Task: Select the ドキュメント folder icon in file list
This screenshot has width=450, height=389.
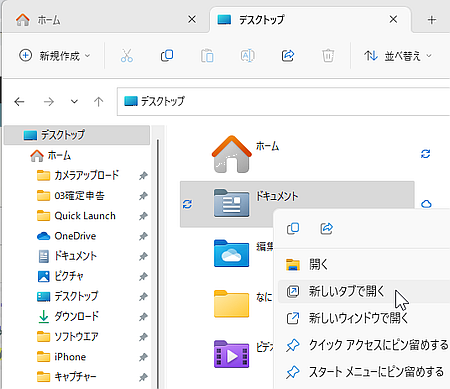Action: (x=231, y=203)
